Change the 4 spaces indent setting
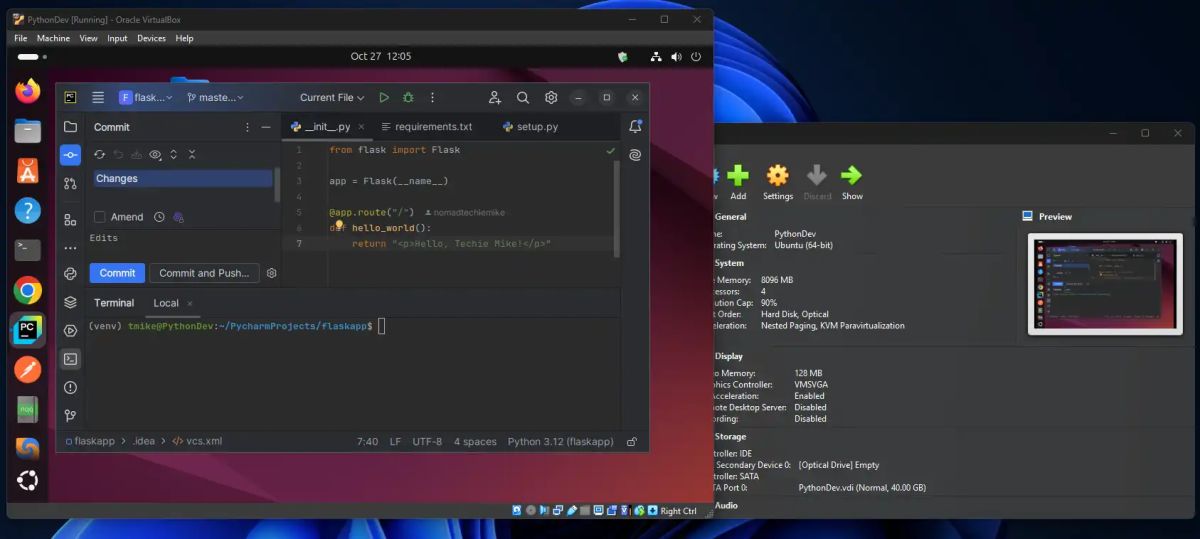This screenshot has height=539, width=1200. [475, 441]
